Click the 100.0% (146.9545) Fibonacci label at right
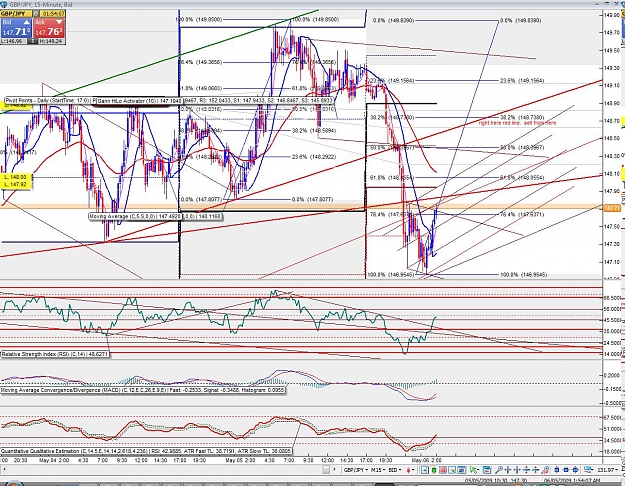This screenshot has height=486, width=625. pyautogui.click(x=523, y=274)
